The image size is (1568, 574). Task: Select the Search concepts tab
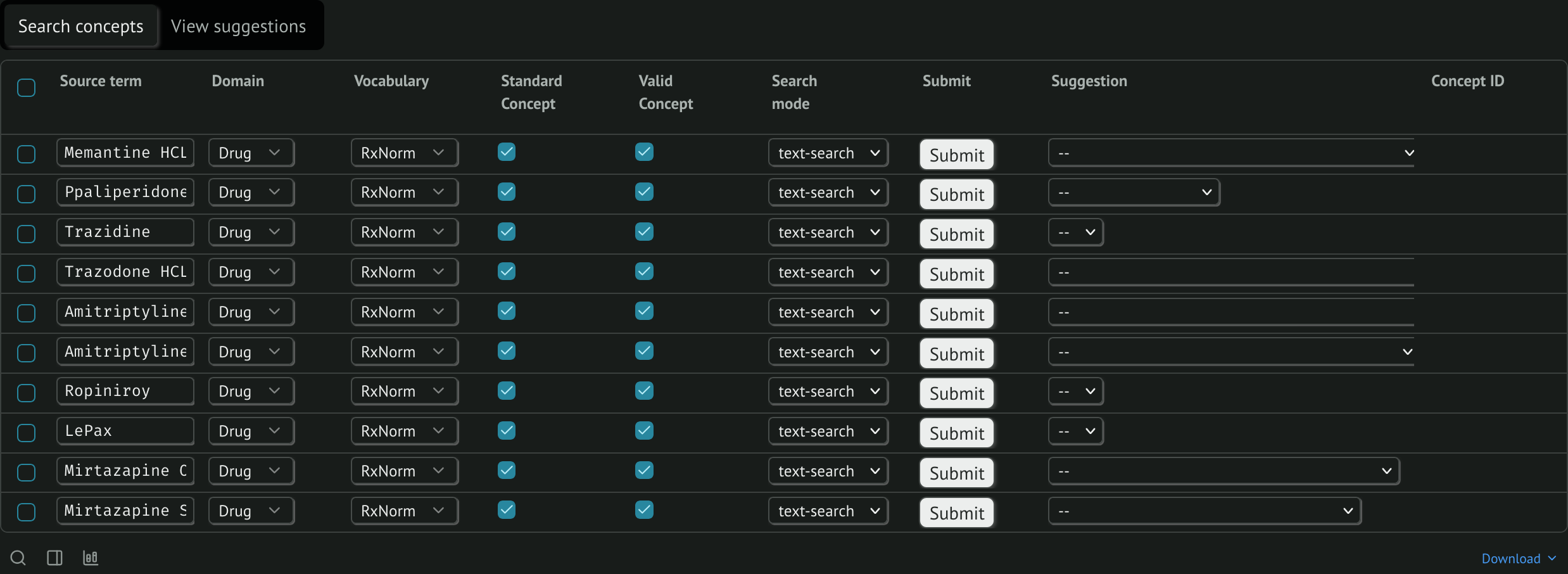(x=80, y=26)
